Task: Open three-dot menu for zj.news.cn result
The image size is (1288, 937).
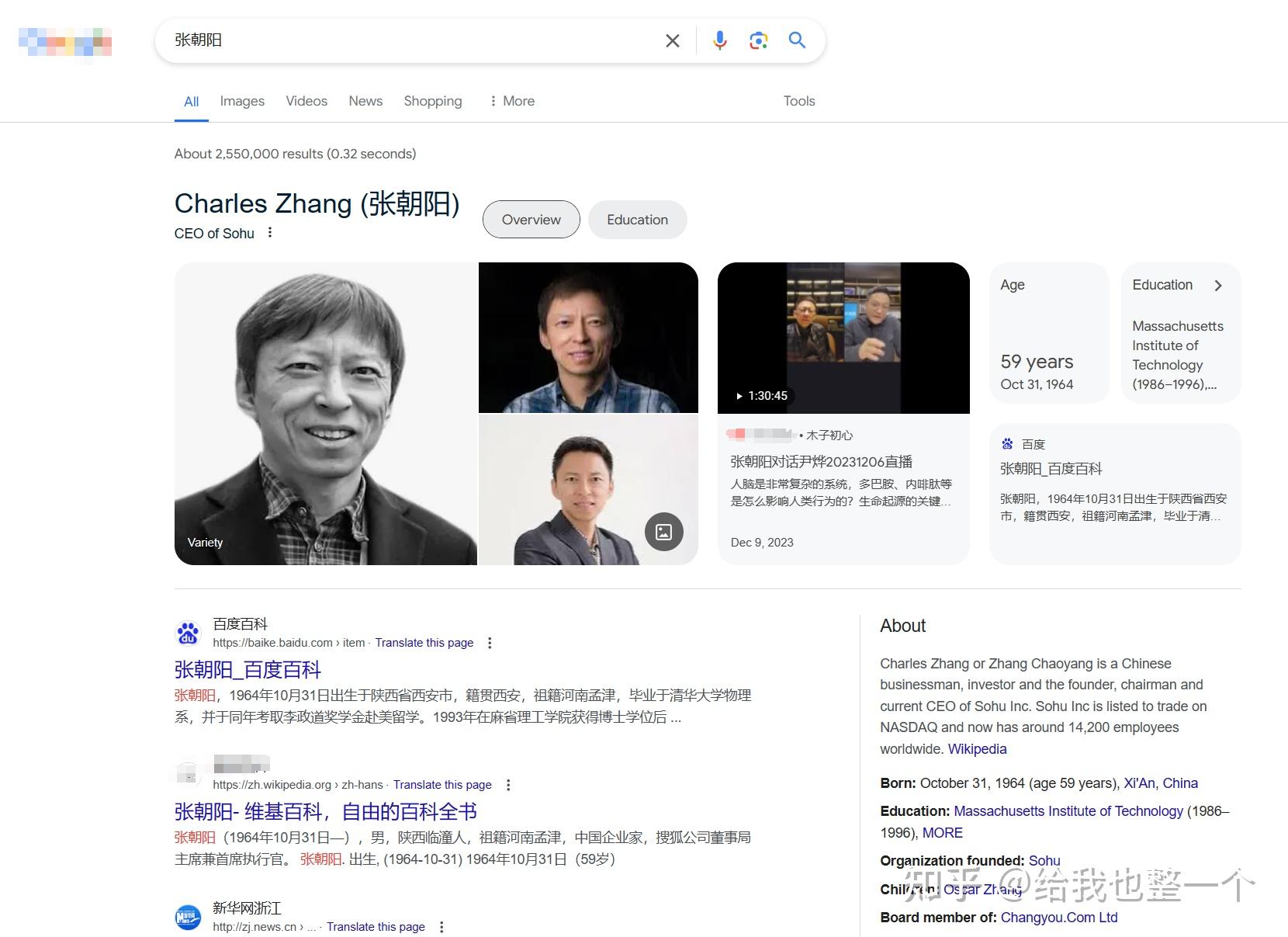Action: [x=441, y=927]
